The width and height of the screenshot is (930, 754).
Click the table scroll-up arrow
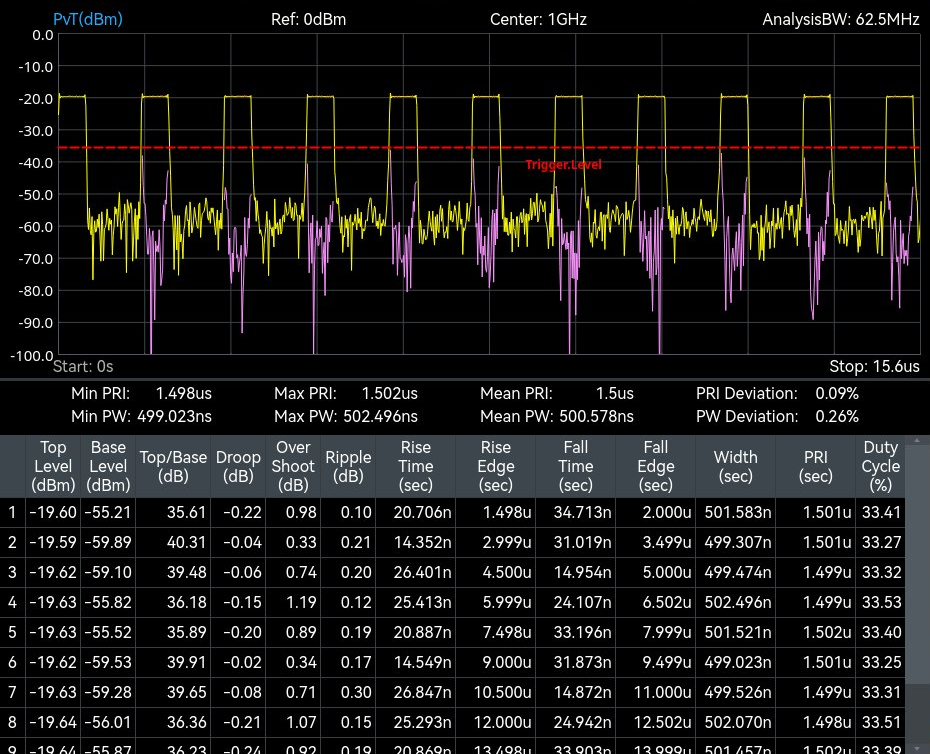point(917,441)
